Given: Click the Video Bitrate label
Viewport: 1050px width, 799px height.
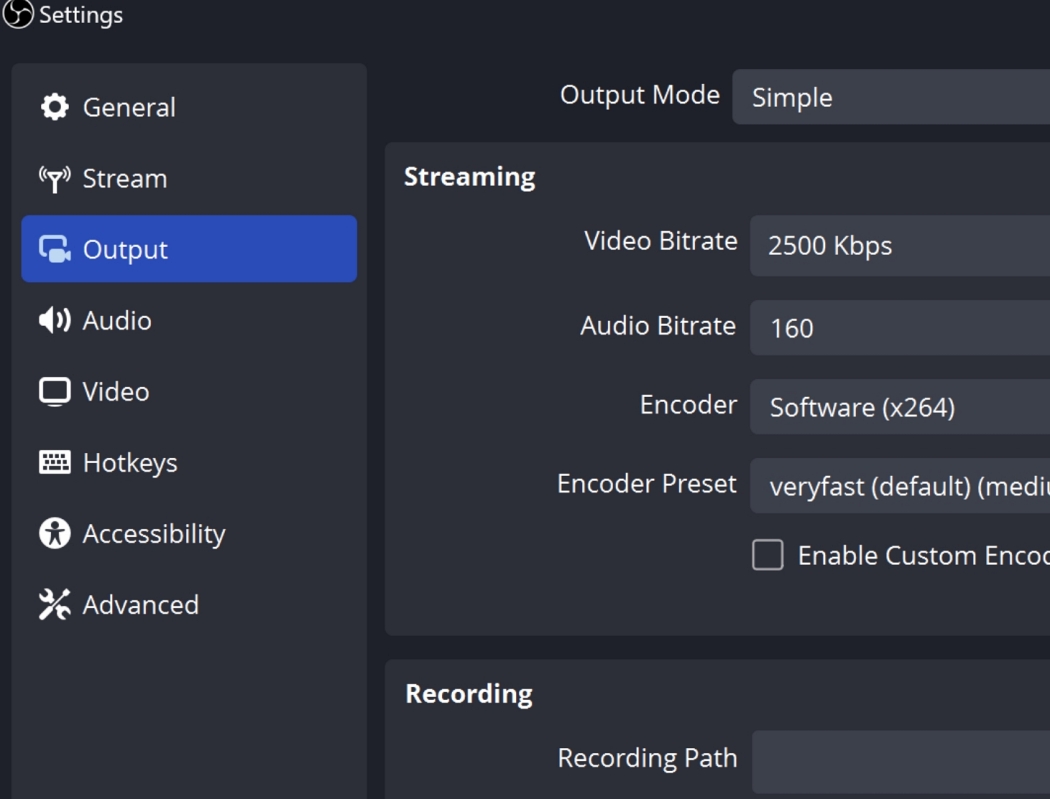Looking at the screenshot, I should pyautogui.click(x=660, y=240).
